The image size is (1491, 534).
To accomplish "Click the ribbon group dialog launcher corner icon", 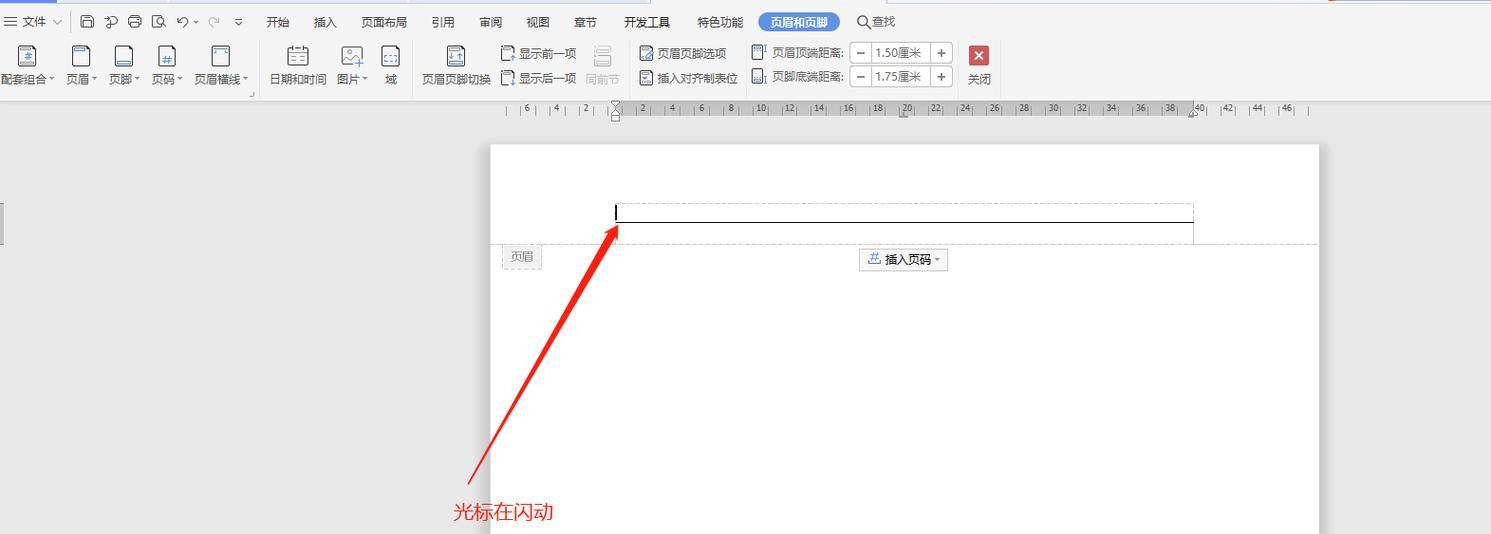I will 252,94.
